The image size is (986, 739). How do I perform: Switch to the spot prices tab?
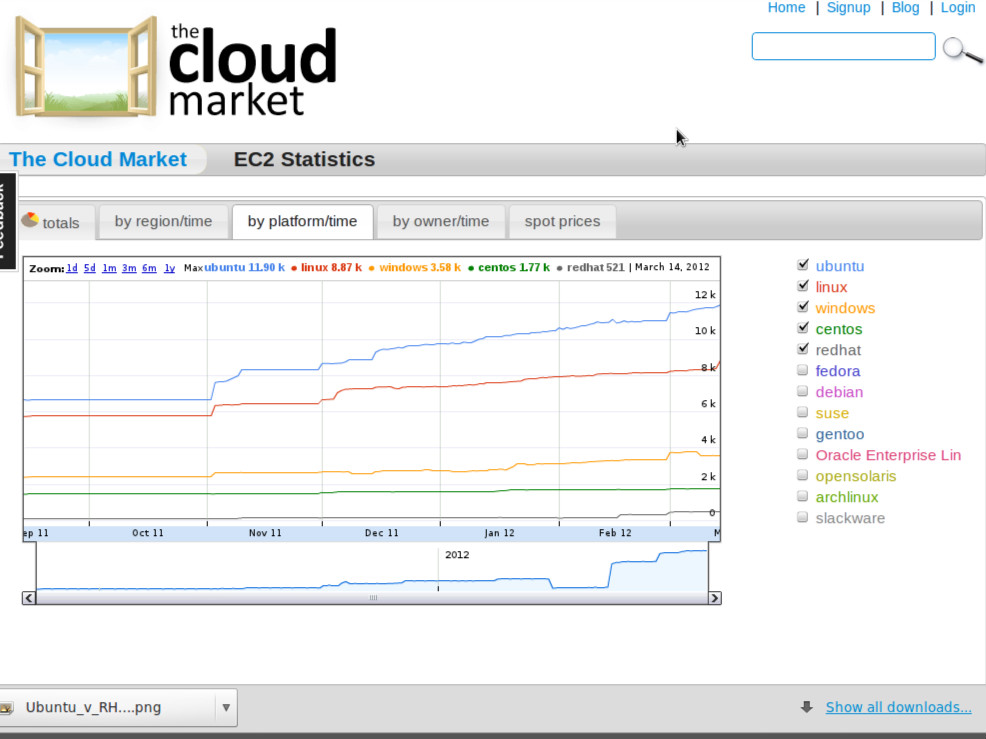click(562, 221)
